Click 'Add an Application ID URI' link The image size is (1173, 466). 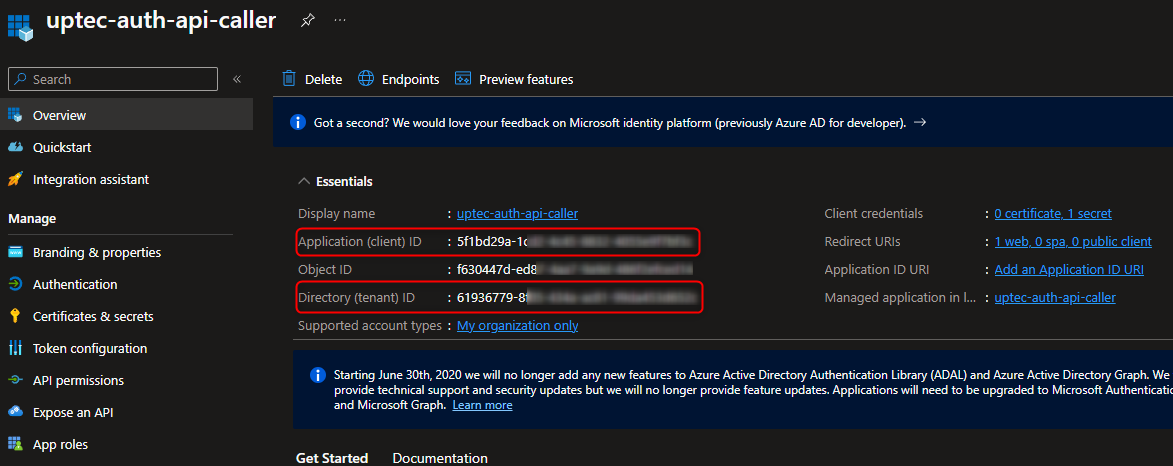[1069, 270]
